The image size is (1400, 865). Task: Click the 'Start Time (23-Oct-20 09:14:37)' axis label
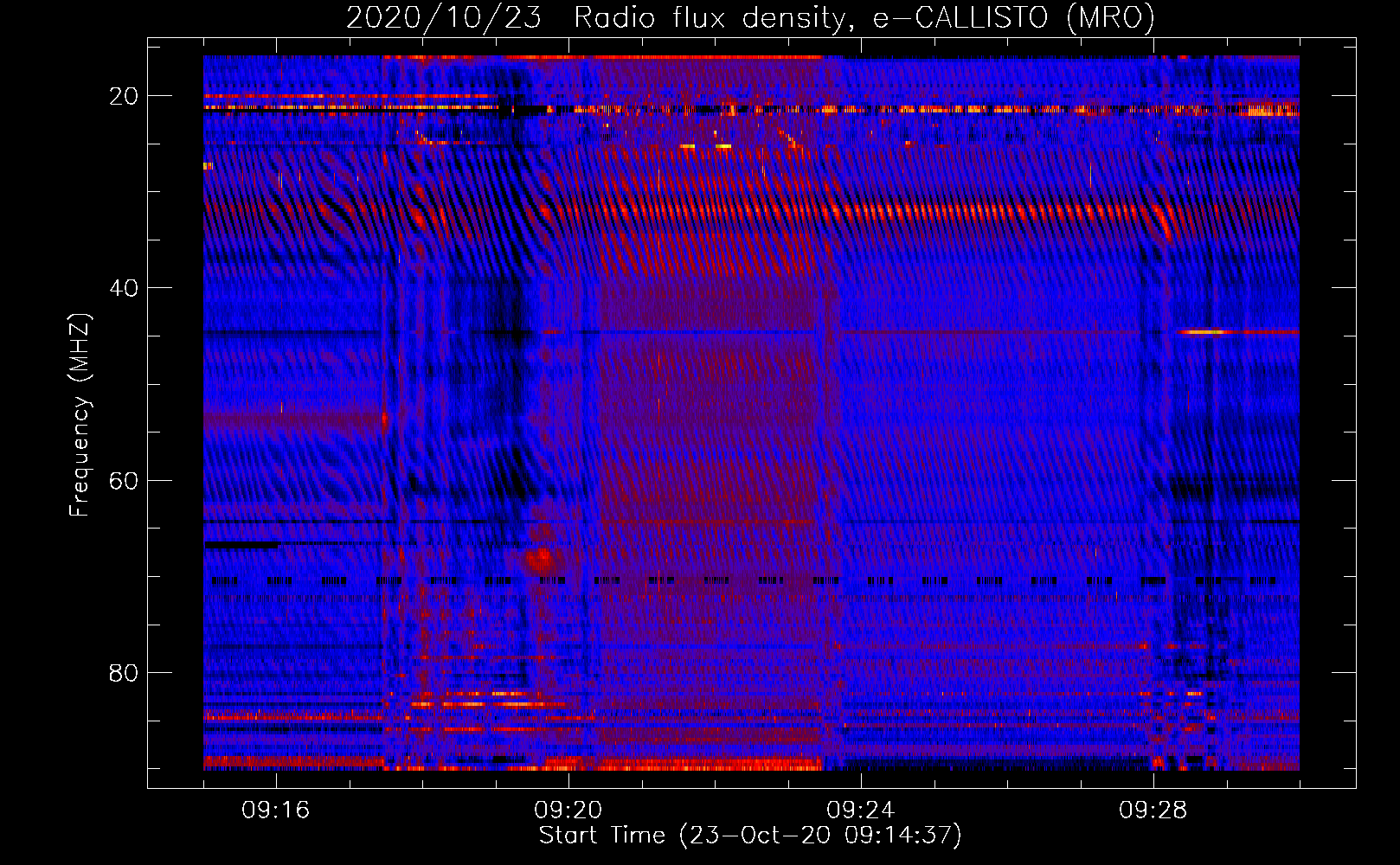coord(750,836)
